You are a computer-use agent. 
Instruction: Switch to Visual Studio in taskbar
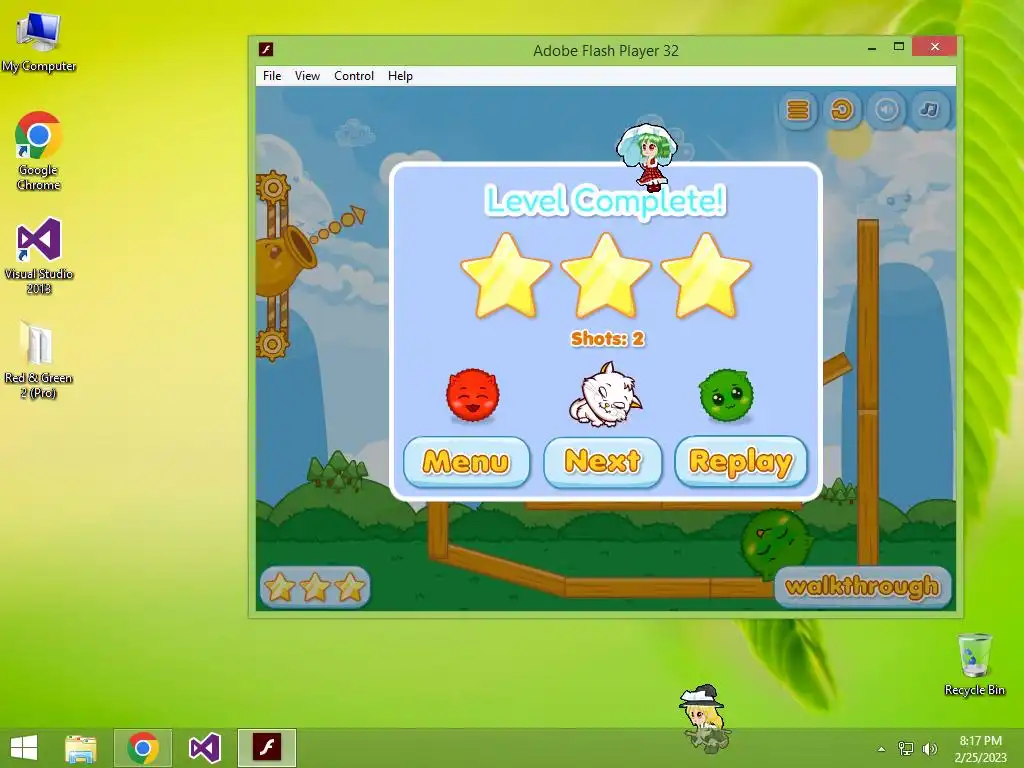click(x=204, y=748)
